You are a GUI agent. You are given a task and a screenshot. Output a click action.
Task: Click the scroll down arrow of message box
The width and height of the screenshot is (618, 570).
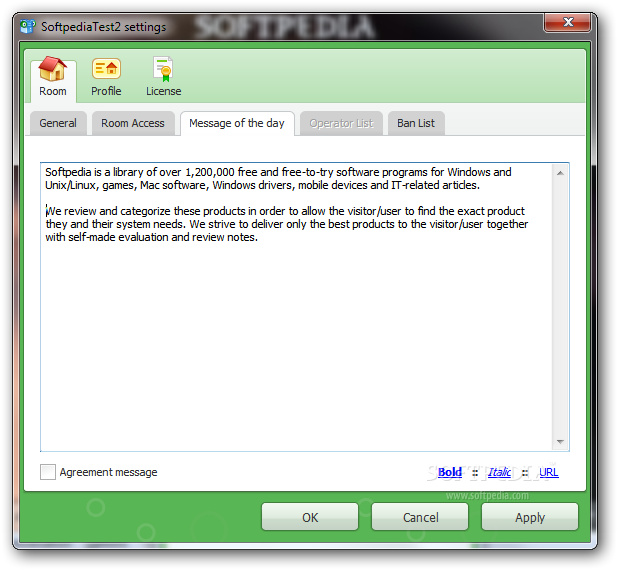pyautogui.click(x=560, y=442)
